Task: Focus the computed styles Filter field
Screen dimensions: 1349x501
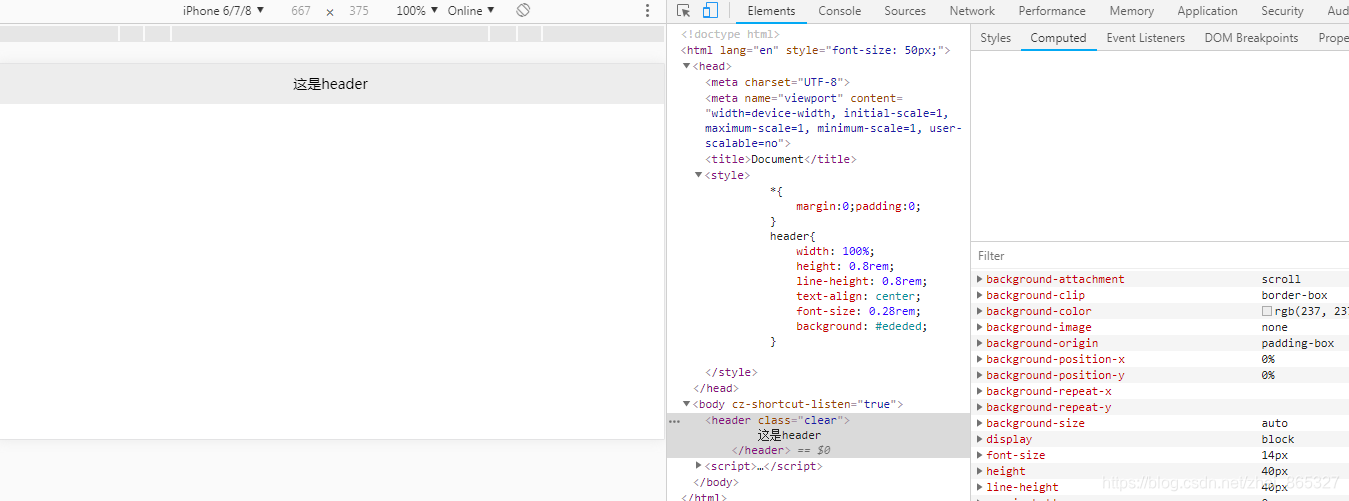Action: point(1160,256)
